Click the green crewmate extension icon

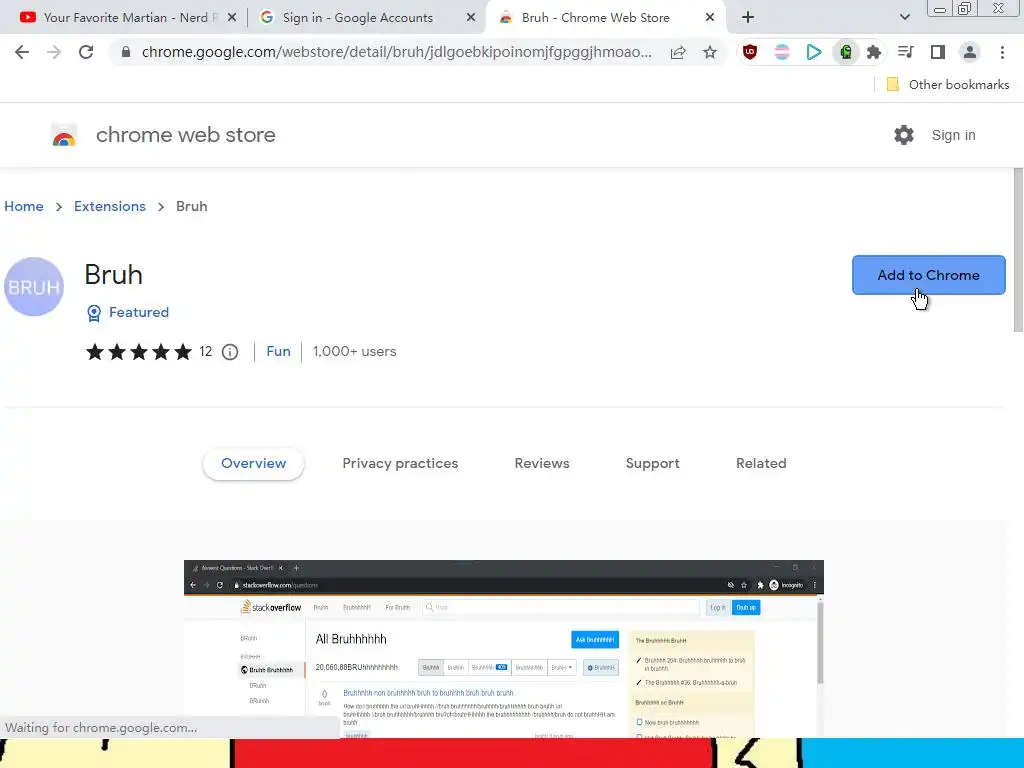[846, 52]
